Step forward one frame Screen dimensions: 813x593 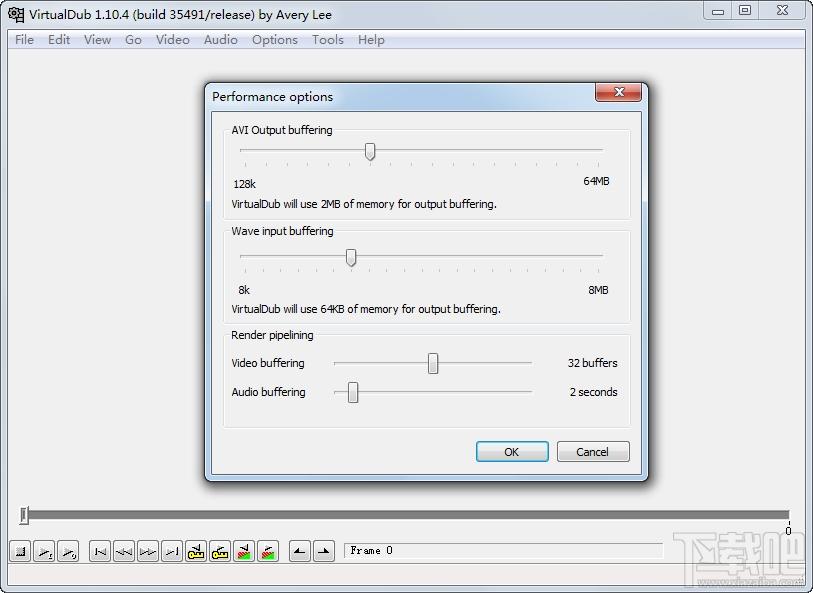point(148,552)
